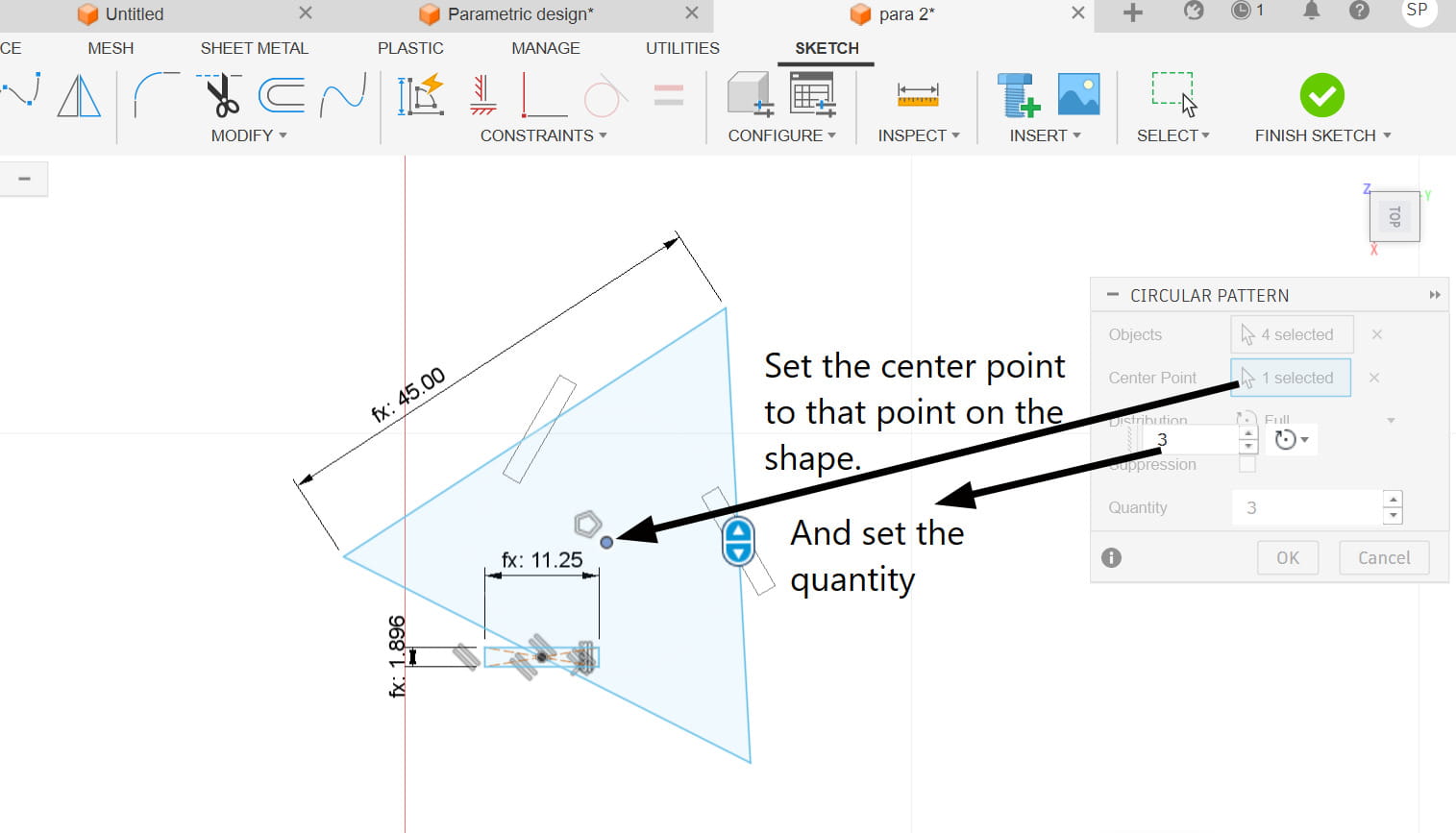Click the Configure box icon
This screenshot has height=833, width=1456.
point(750,94)
